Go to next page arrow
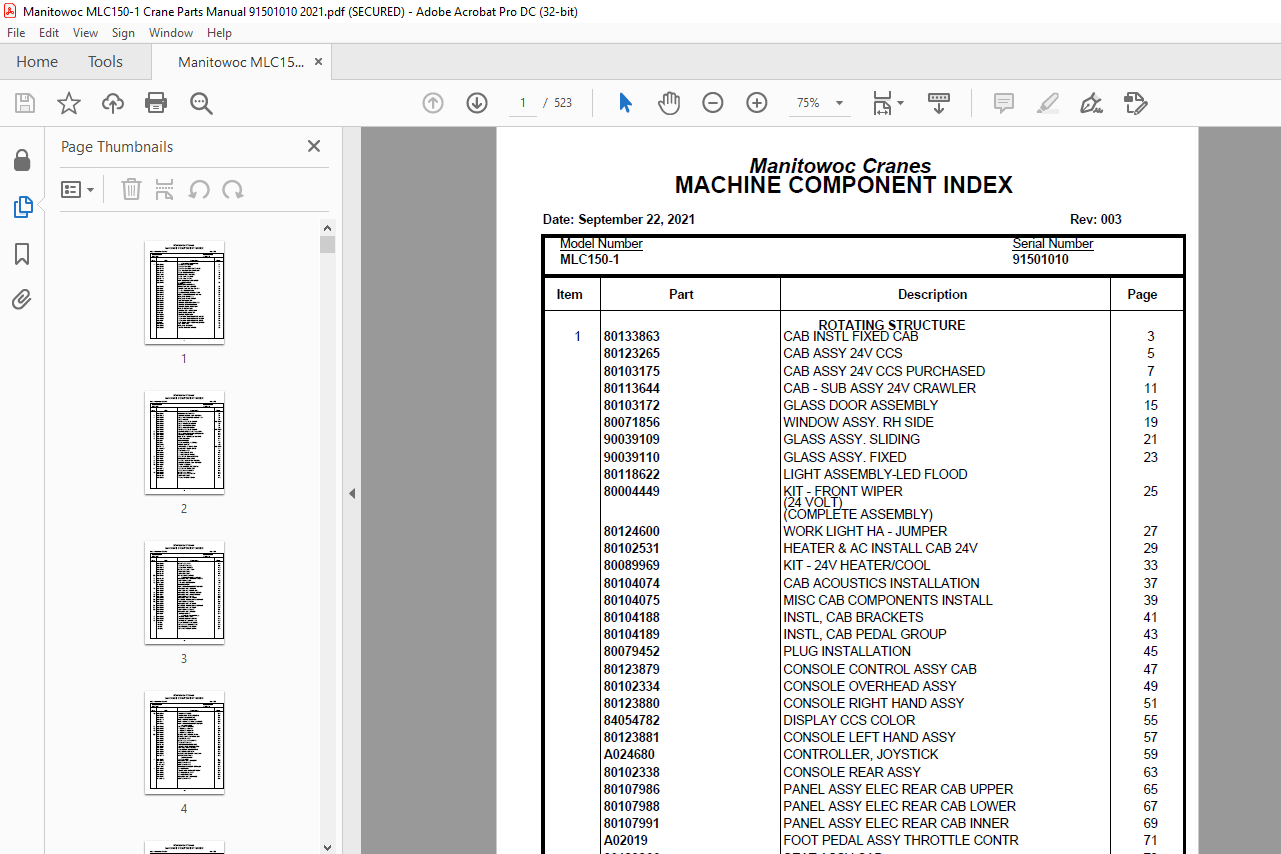Screen dimensions: 1281x854 [477, 103]
